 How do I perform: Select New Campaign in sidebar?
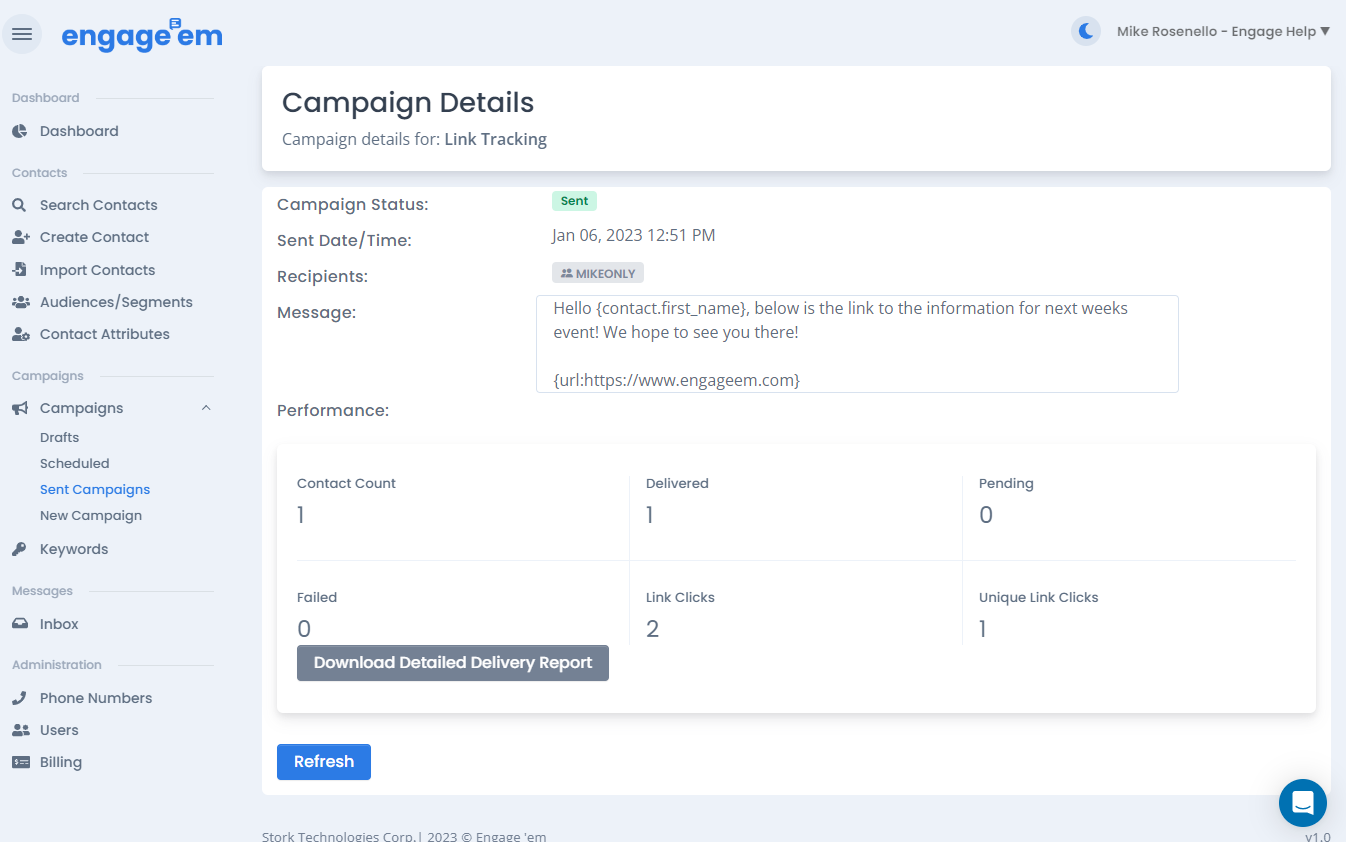click(90, 515)
